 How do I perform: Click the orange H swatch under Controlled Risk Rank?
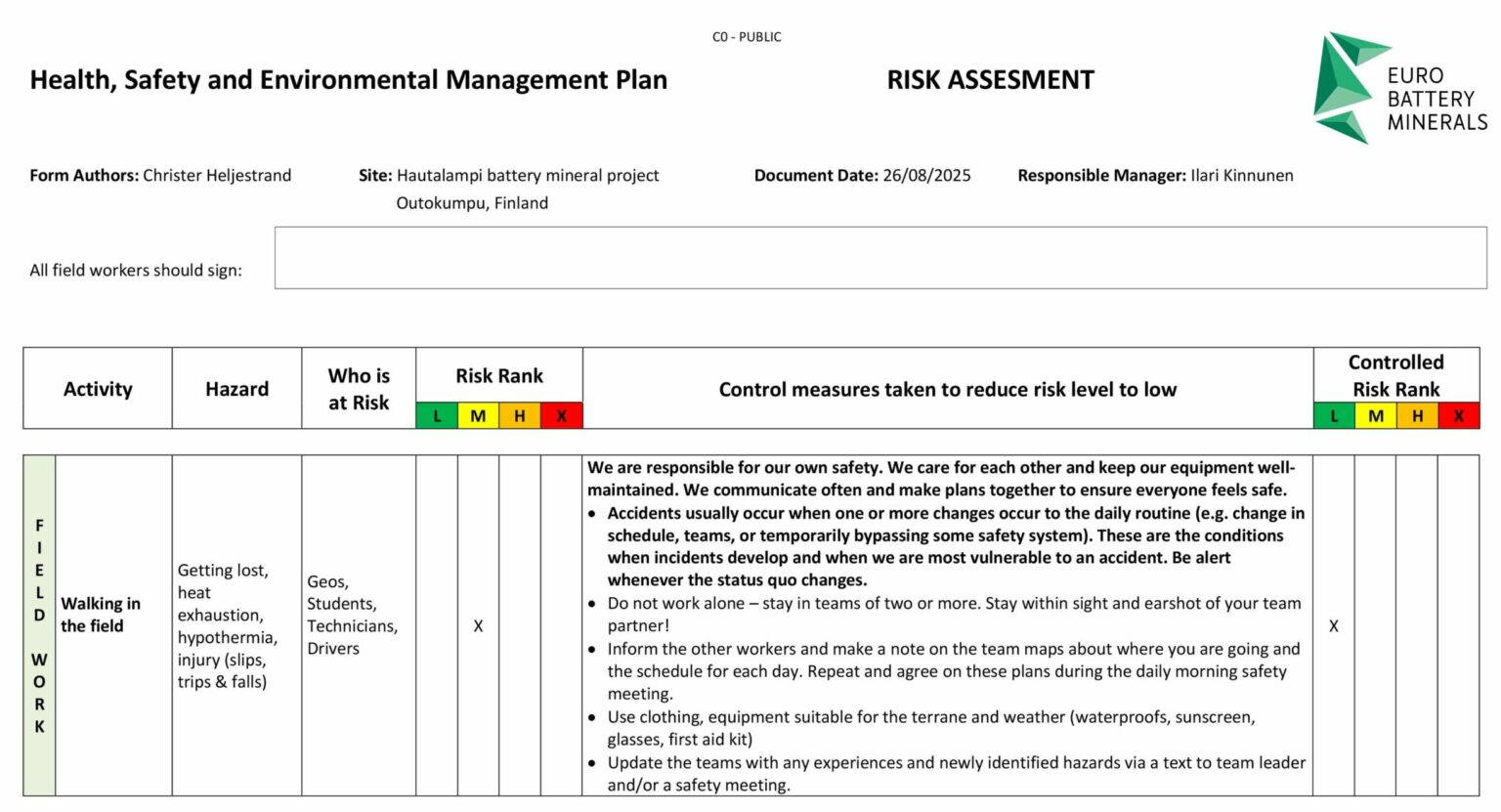point(1417,415)
